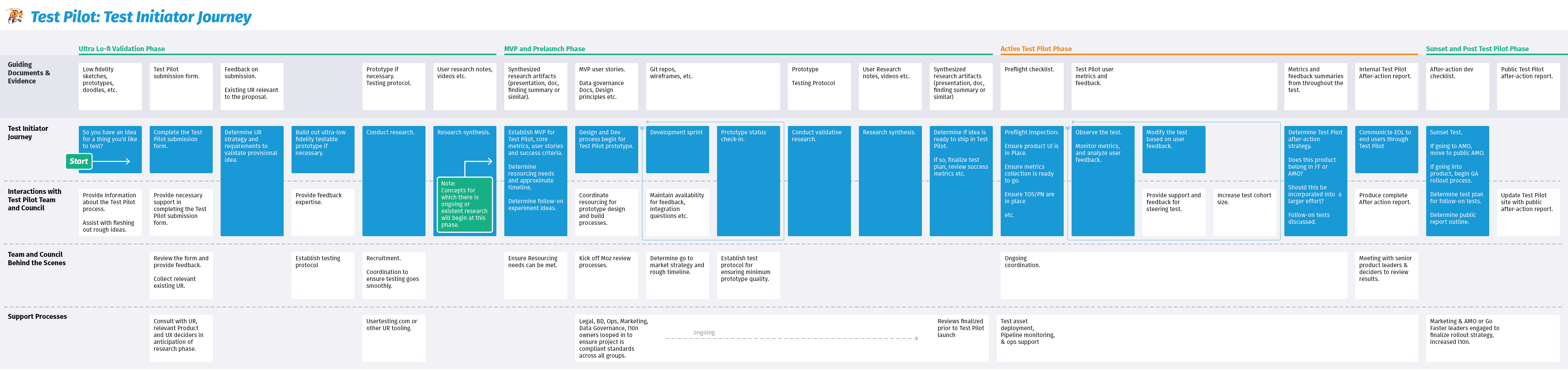This screenshot has height=370, width=1568.
Task: Click the Complete the Test Pilot form step
Action: [x=181, y=149]
